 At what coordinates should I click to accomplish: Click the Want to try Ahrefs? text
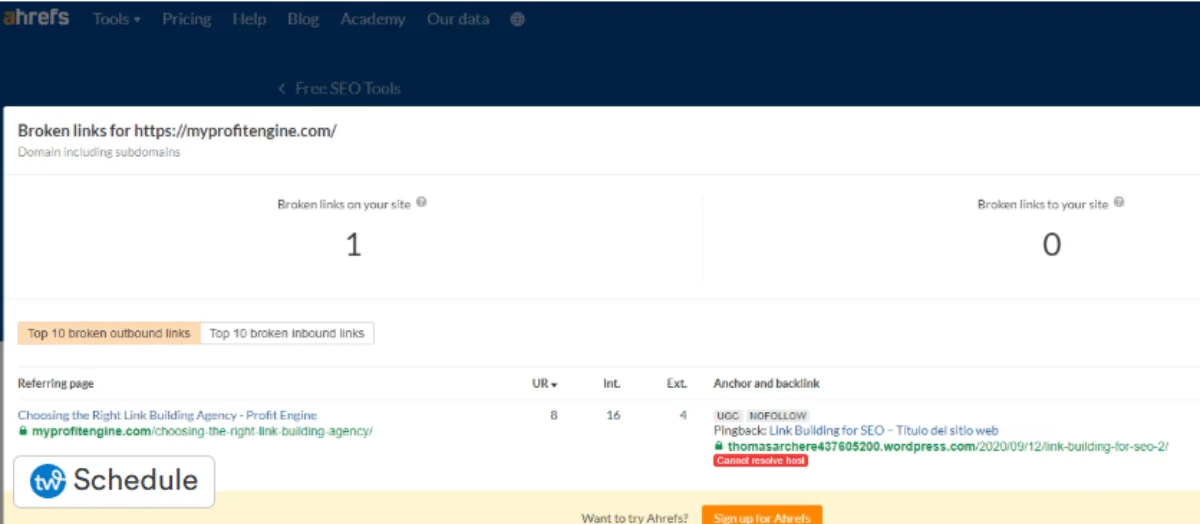click(x=635, y=518)
